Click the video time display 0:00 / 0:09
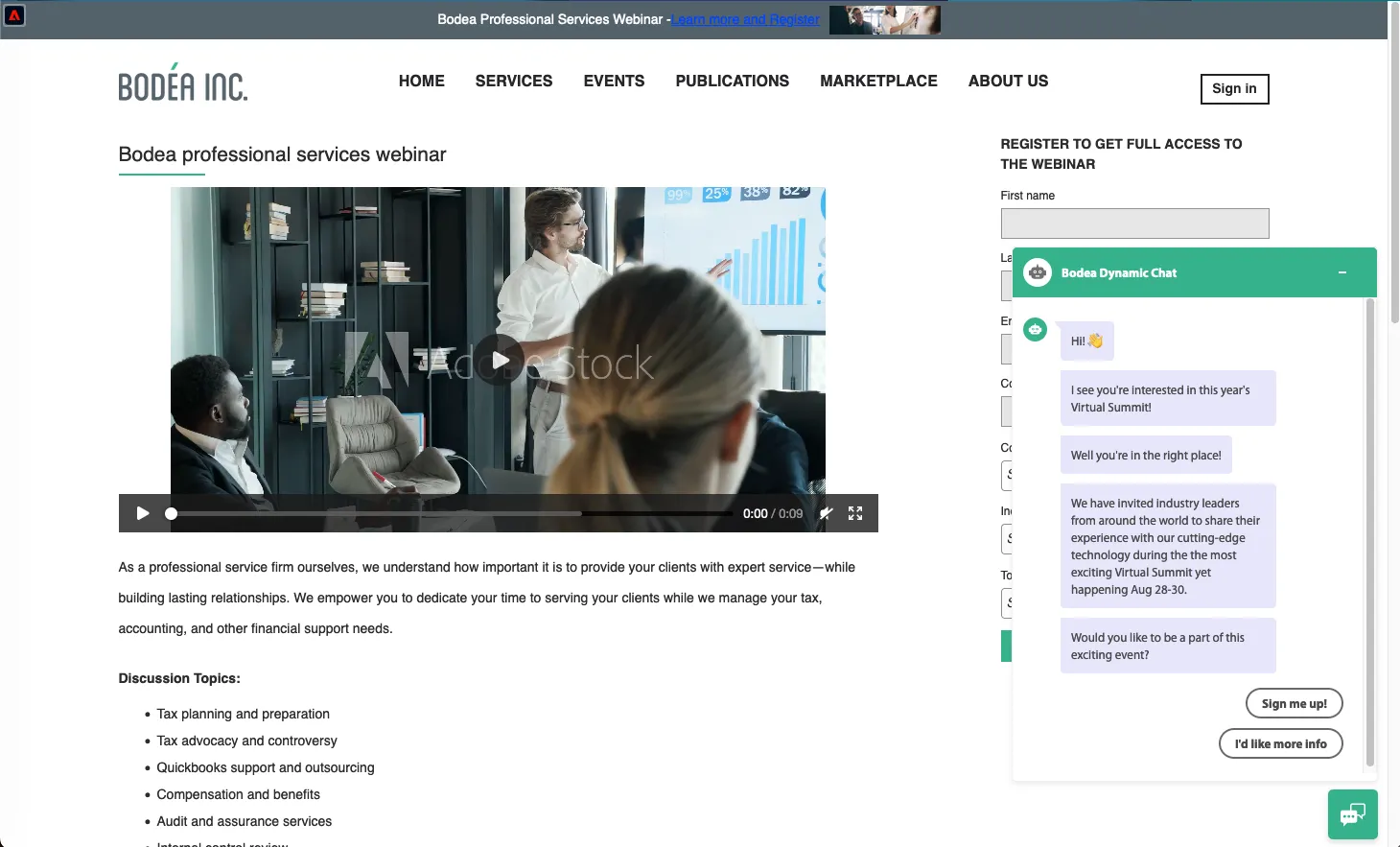The width and height of the screenshot is (1400, 847). (773, 514)
